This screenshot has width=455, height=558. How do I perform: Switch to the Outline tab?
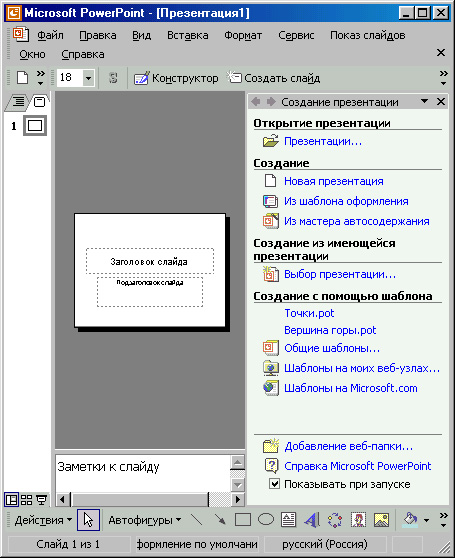click(x=18, y=102)
